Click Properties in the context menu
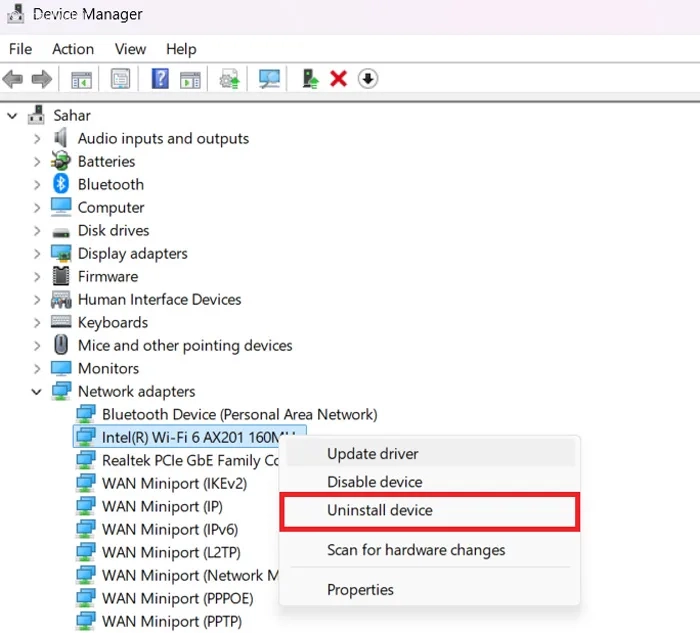The width and height of the screenshot is (700, 633). point(360,590)
